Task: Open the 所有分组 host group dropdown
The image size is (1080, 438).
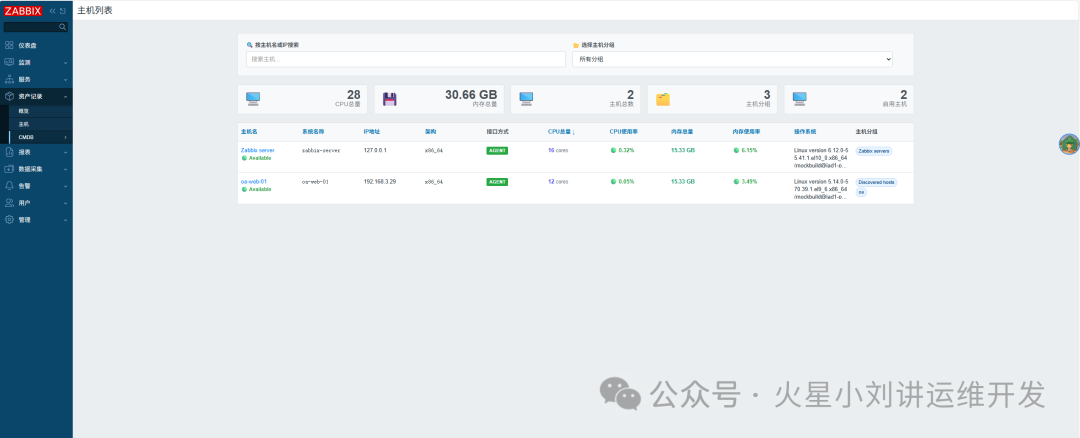Action: coord(732,59)
